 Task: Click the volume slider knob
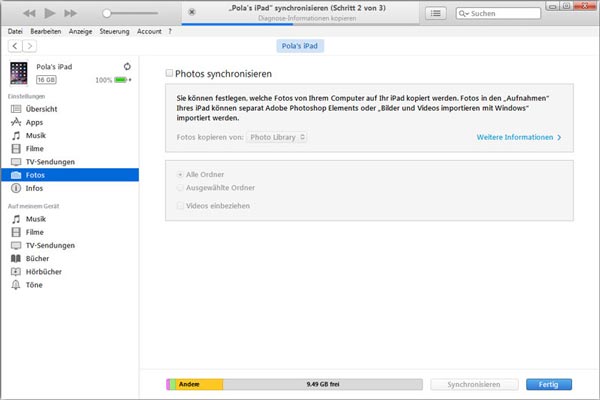coord(107,13)
